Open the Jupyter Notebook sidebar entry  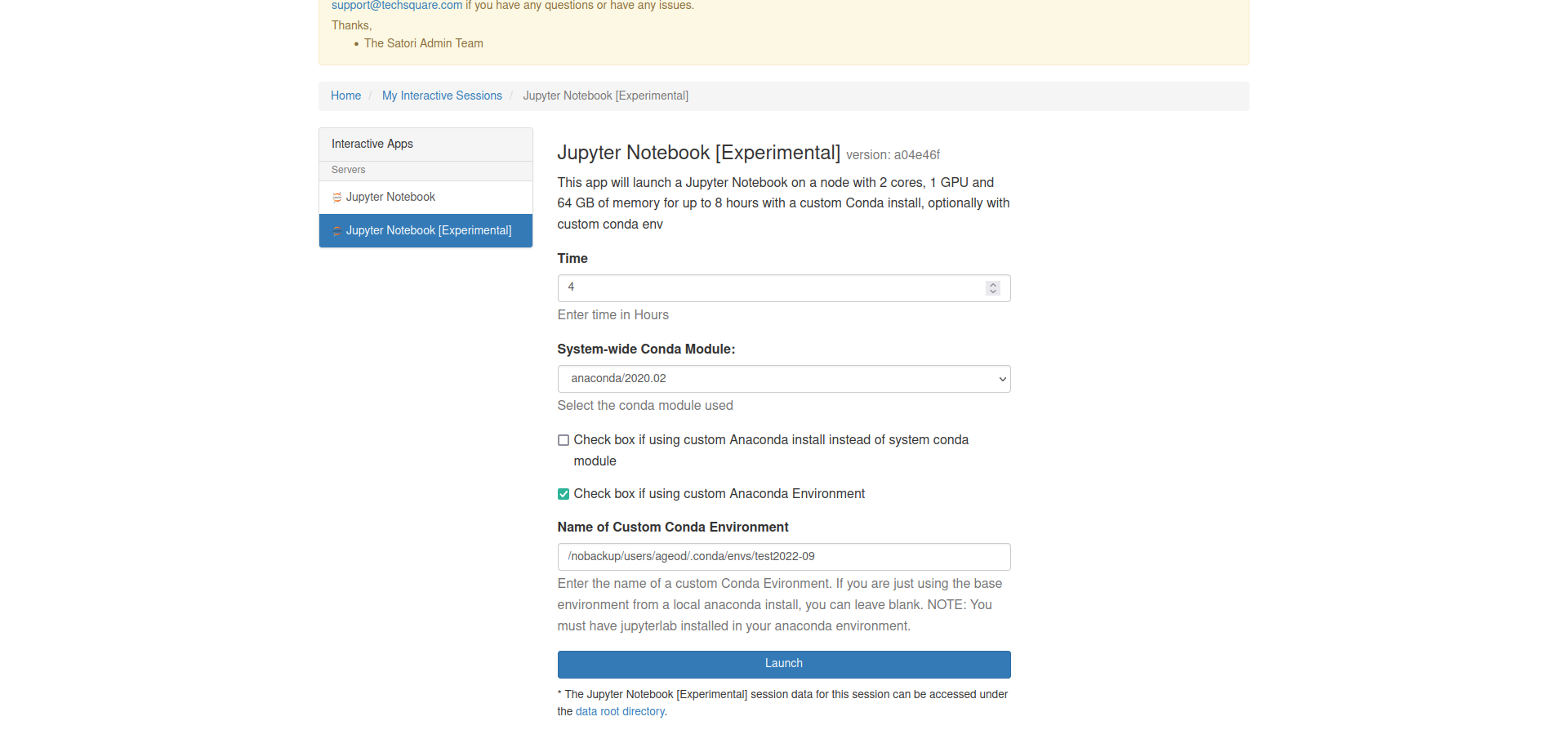pyautogui.click(x=425, y=197)
